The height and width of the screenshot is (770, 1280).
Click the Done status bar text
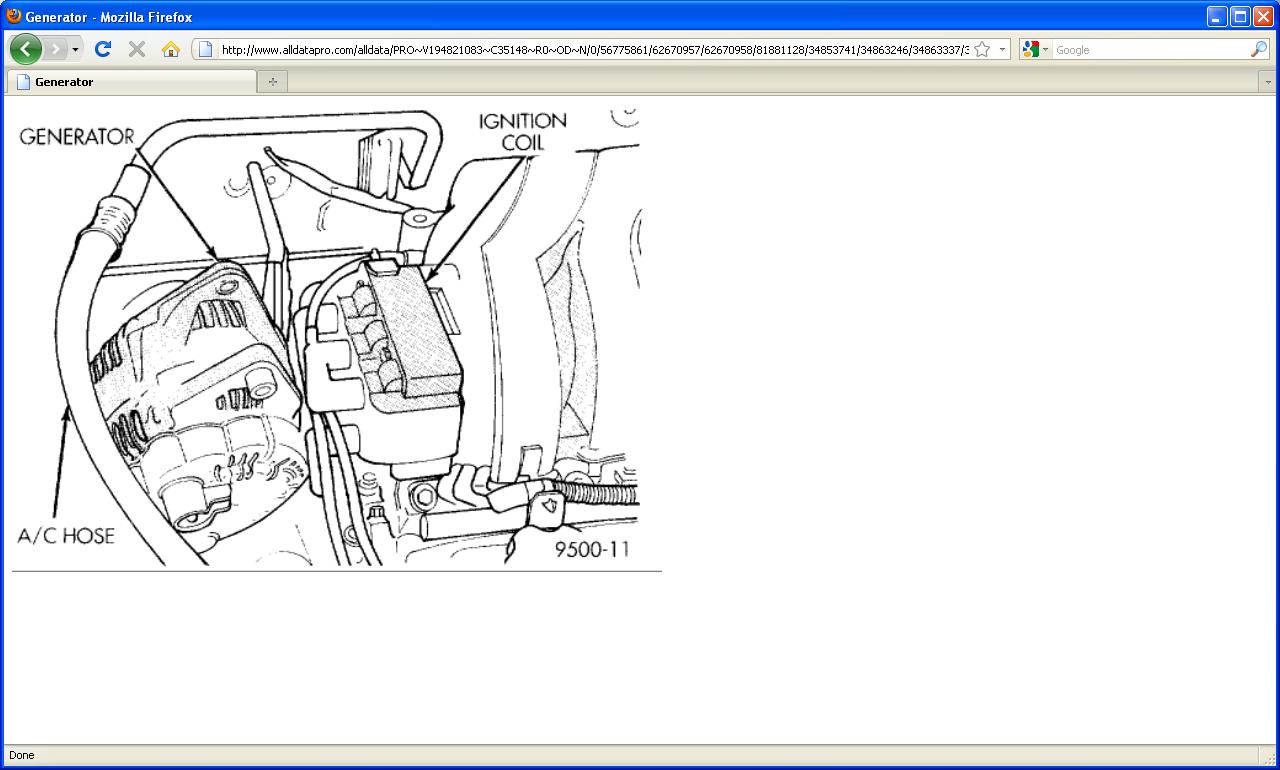pos(21,755)
